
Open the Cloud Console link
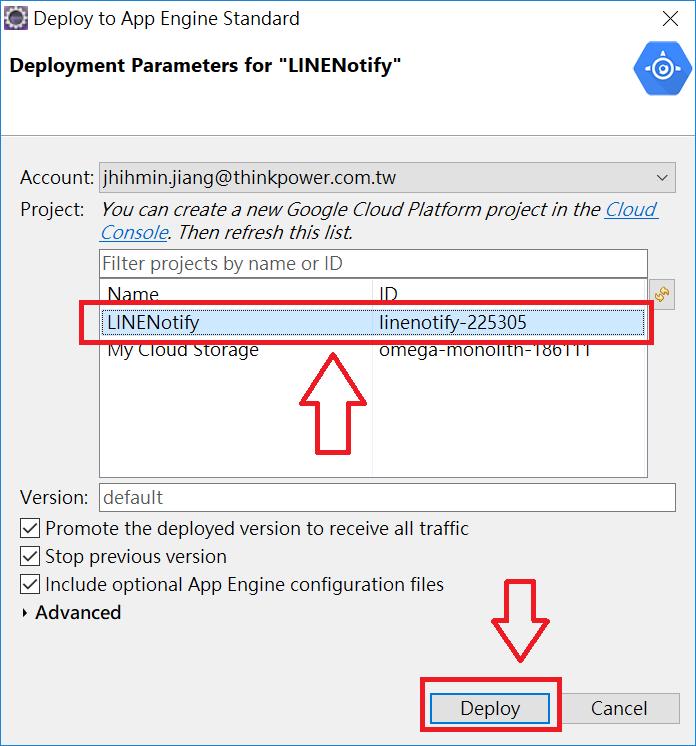[379, 221]
